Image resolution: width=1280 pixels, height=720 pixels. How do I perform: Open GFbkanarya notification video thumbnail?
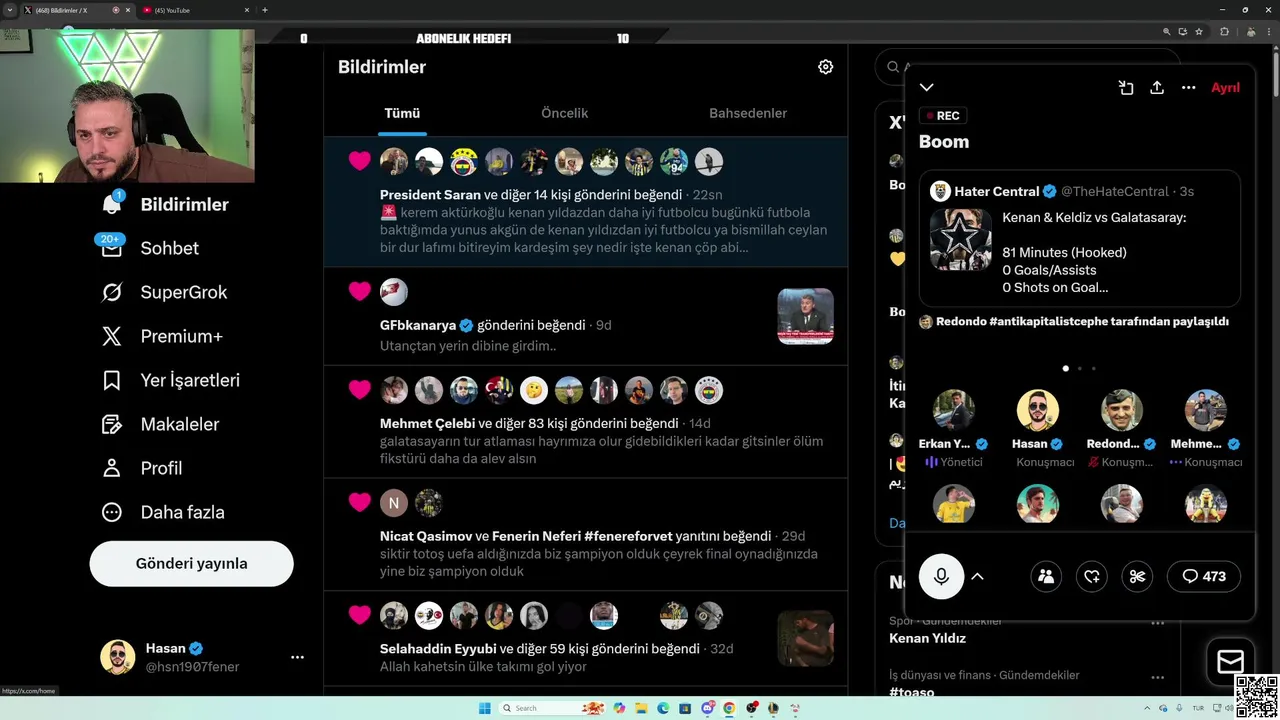click(x=805, y=316)
